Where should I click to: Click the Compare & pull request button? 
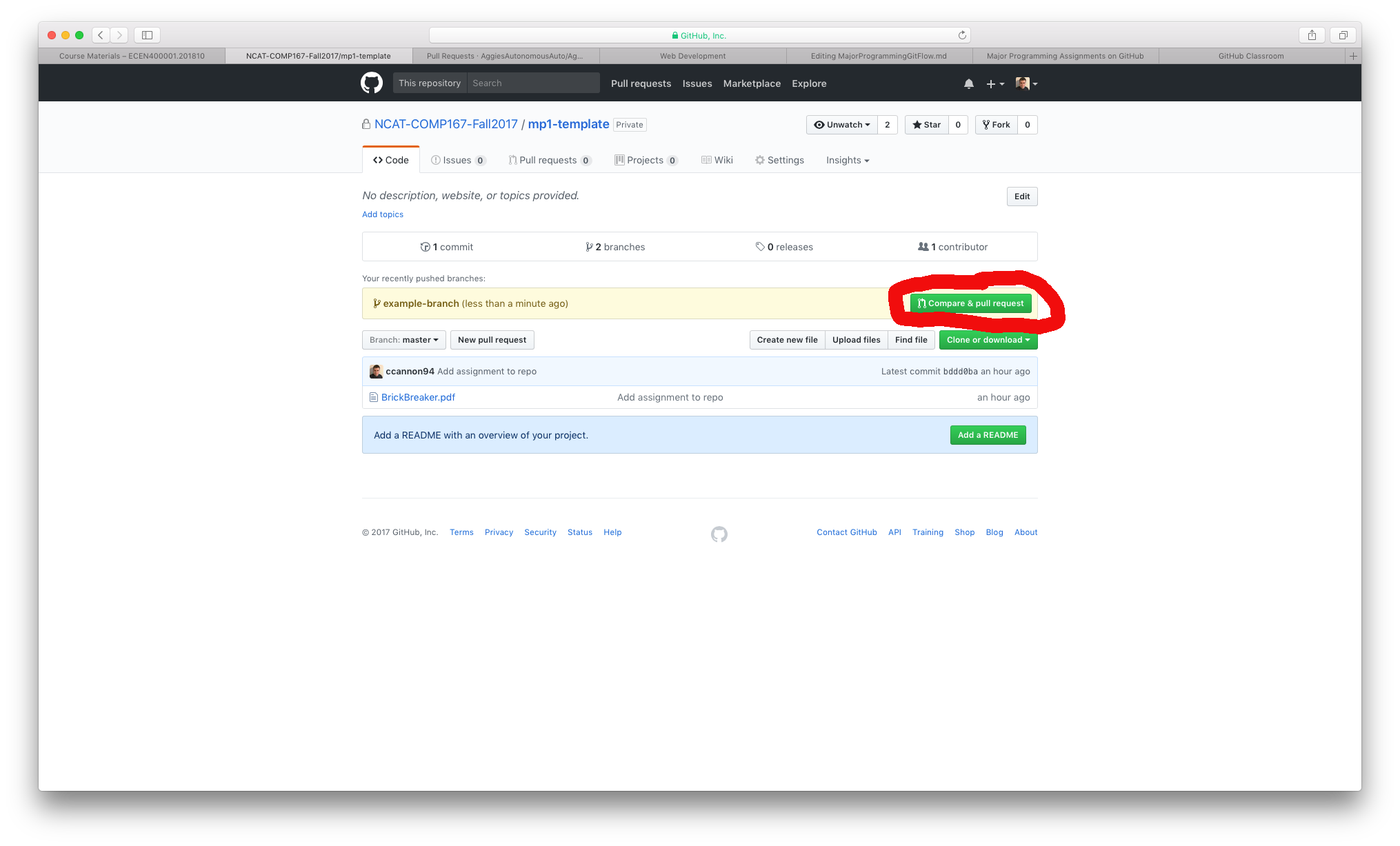pyautogui.click(x=968, y=303)
